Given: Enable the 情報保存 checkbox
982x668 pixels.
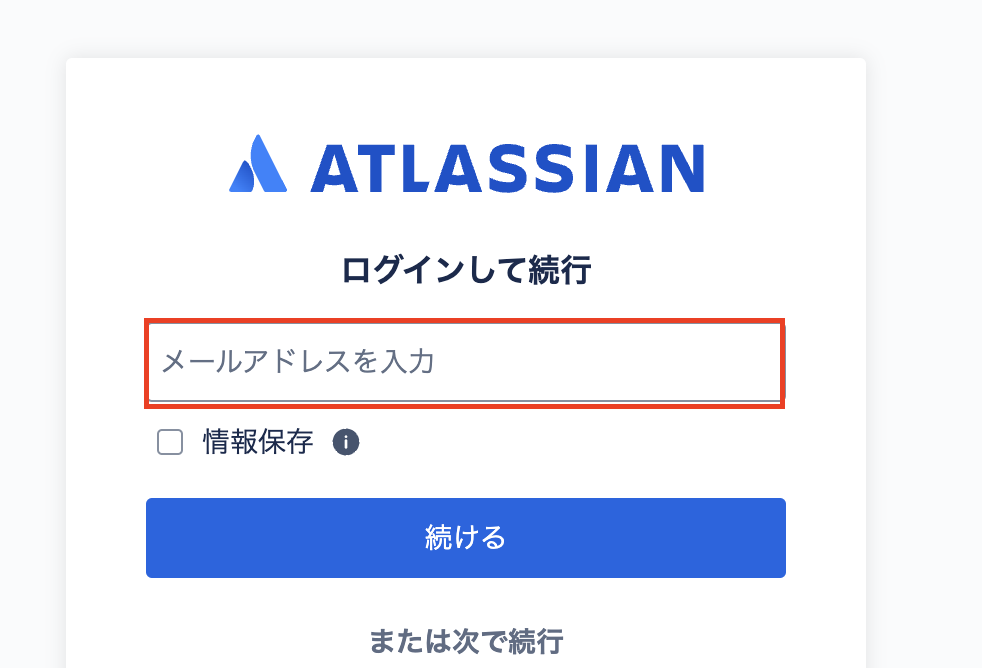Looking at the screenshot, I should pyautogui.click(x=170, y=442).
